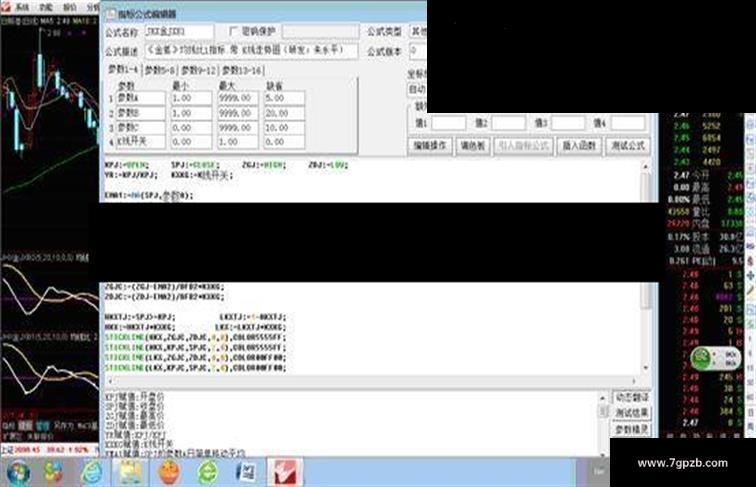This screenshot has width=756, height=487.
Task: Open the green 360 browser taskbar icon
Action: click(x=208, y=472)
